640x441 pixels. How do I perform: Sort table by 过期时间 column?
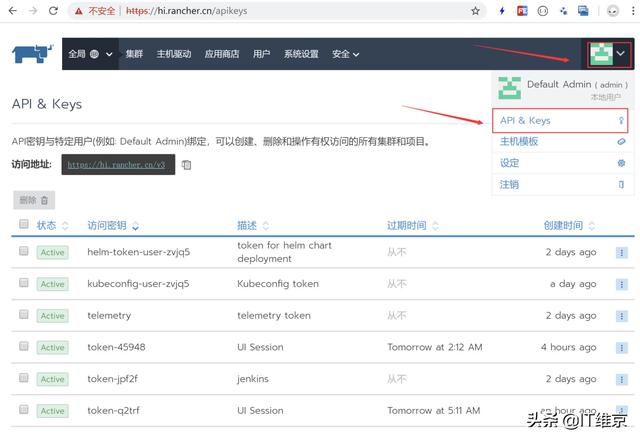point(413,225)
